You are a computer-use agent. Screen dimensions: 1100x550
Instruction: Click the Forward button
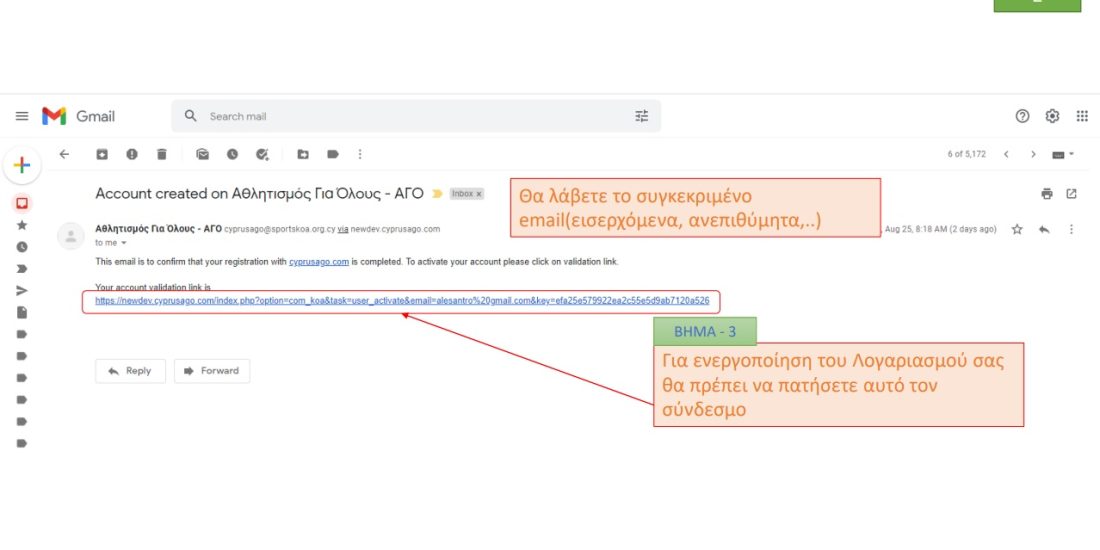point(212,371)
